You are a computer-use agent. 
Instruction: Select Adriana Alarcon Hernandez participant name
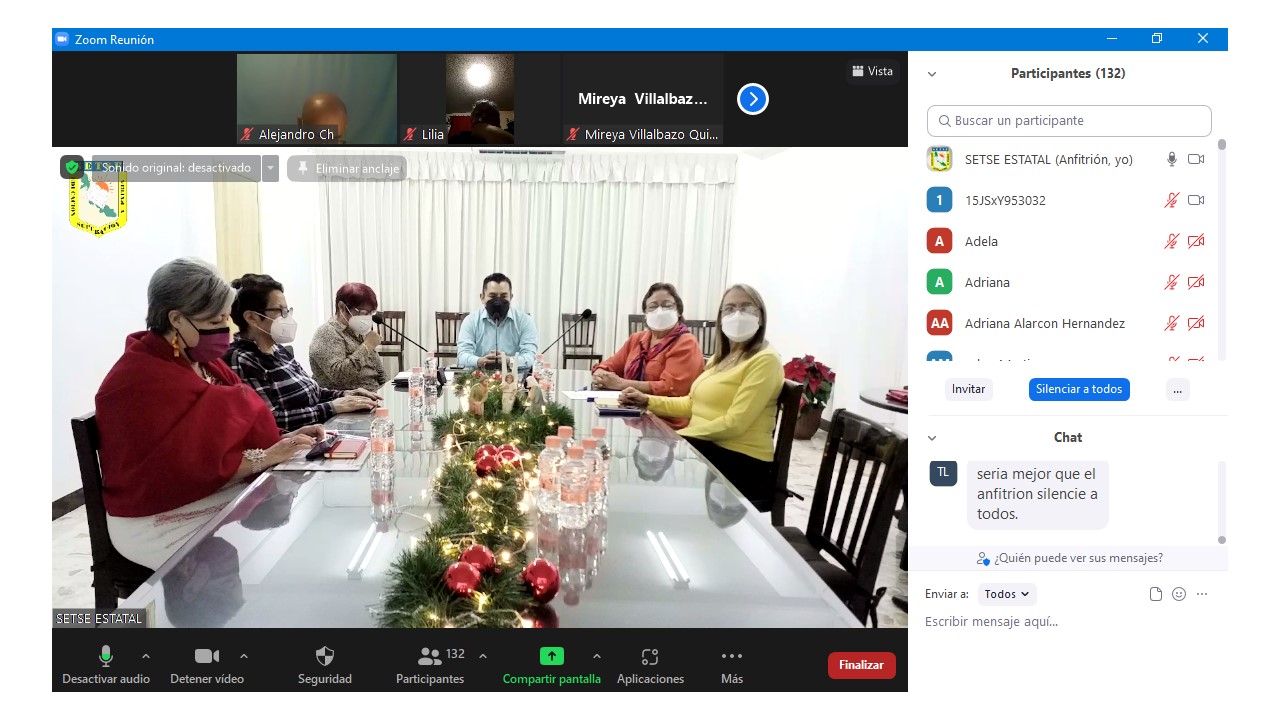click(1045, 323)
